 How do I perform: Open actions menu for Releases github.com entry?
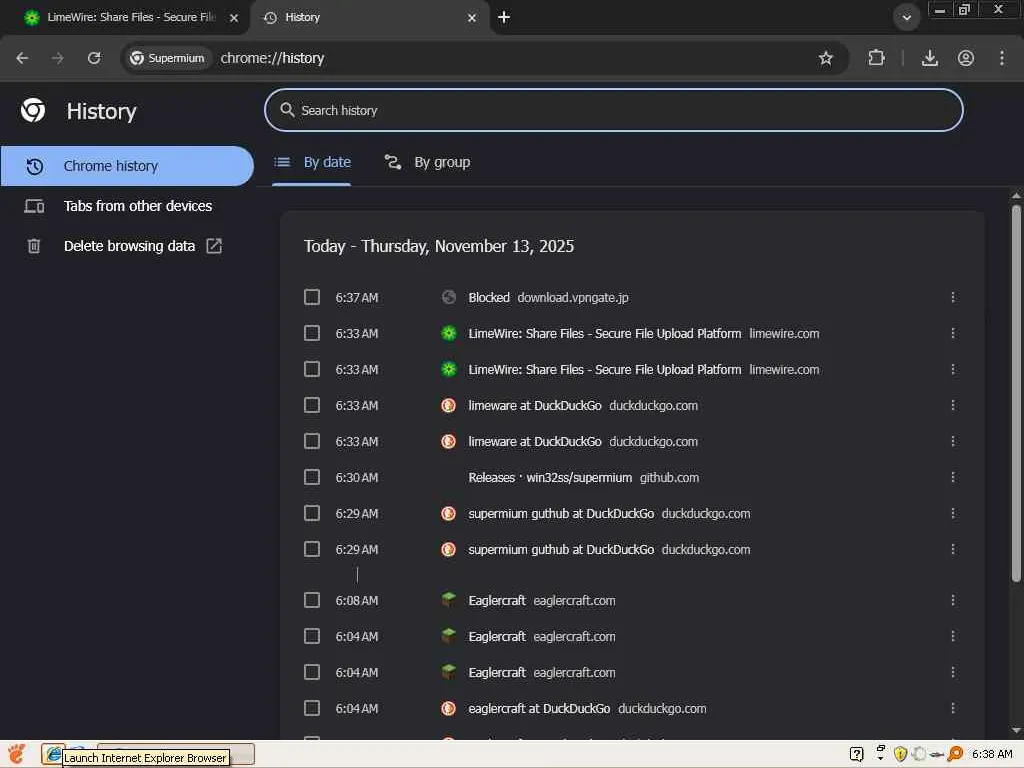(953, 477)
